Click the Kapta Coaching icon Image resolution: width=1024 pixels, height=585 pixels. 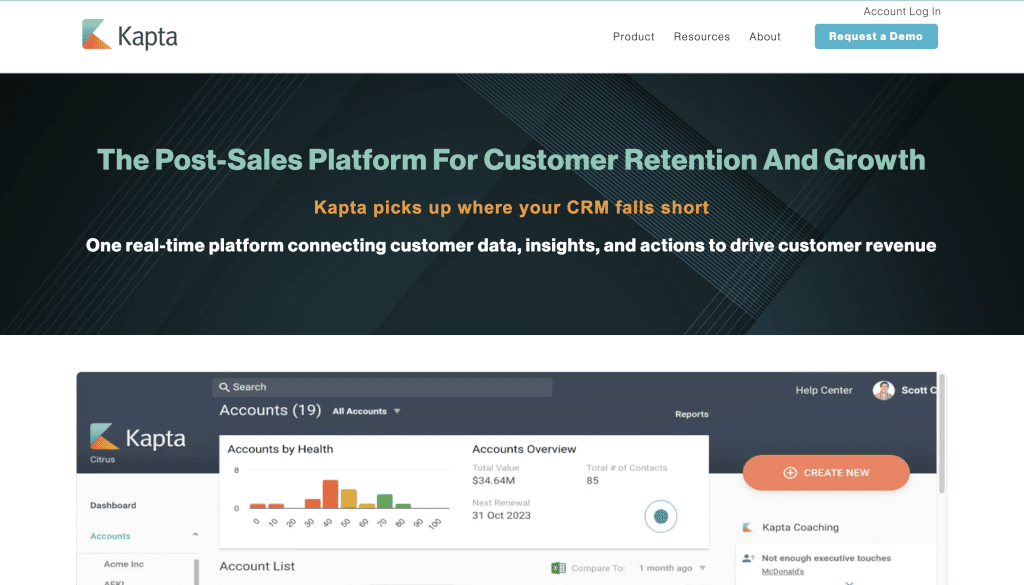748,528
